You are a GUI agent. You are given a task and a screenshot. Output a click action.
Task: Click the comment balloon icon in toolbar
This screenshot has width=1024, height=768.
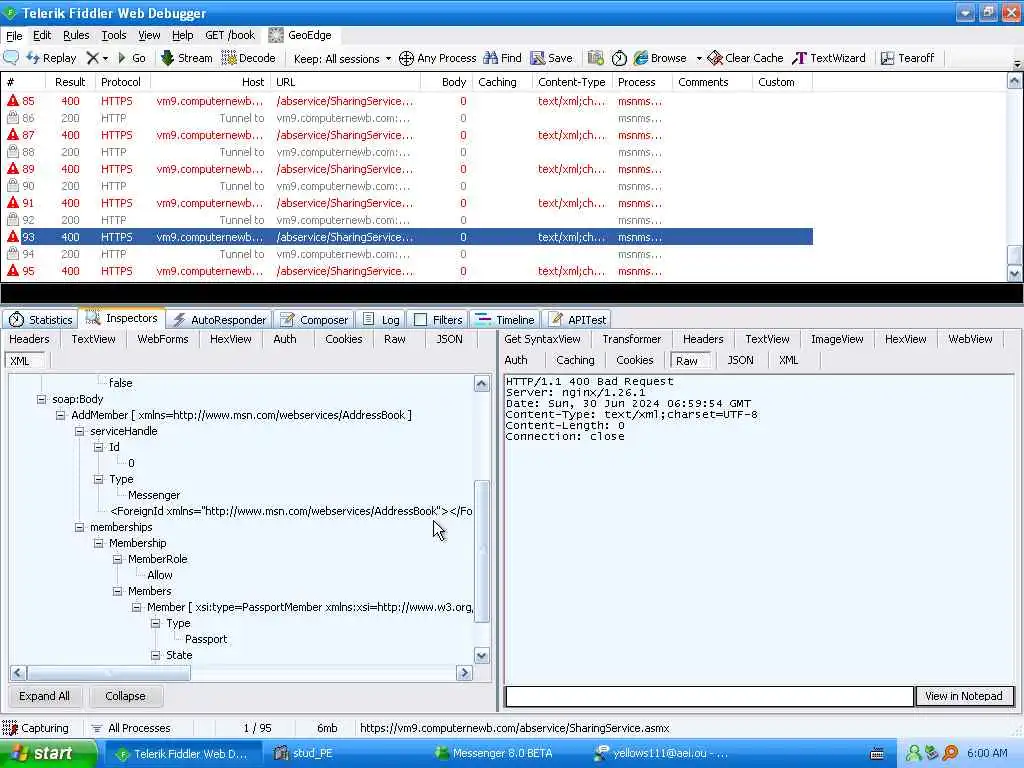(11, 58)
